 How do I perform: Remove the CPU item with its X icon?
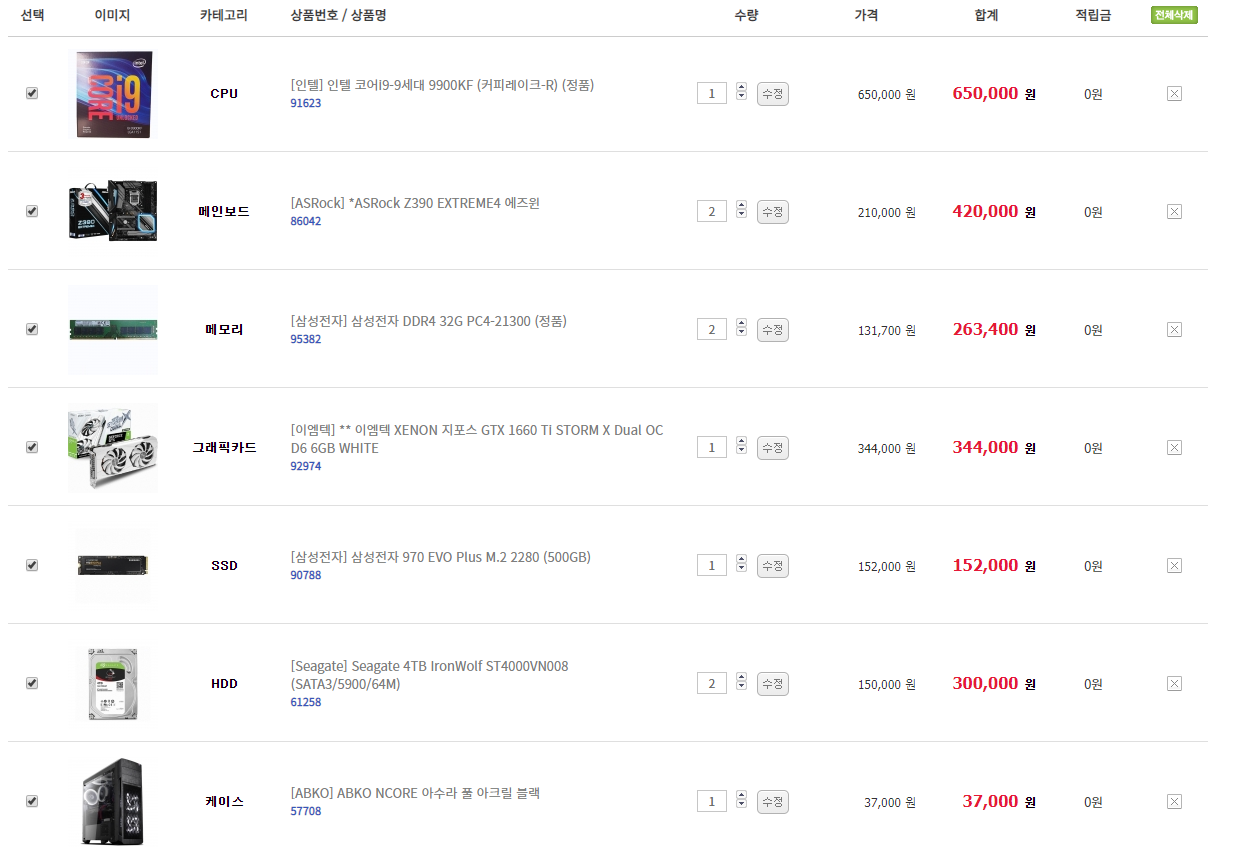coord(1174,94)
